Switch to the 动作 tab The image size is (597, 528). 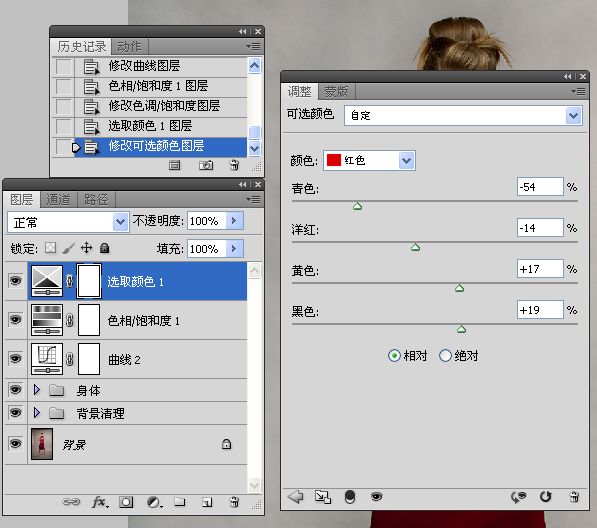coord(129,46)
